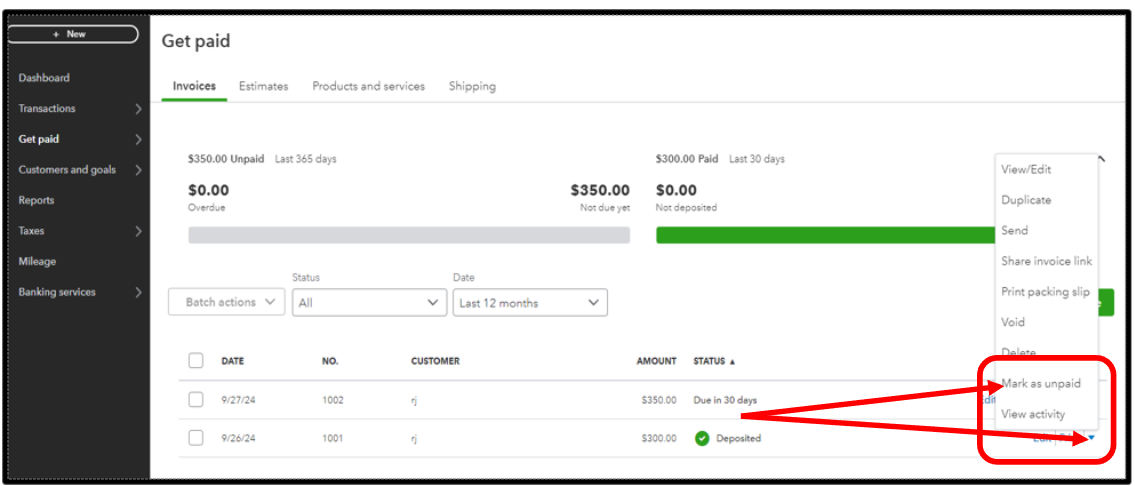Toggle the select-all invoices checkbox in header
Viewport: 1135px width, 486px height.
tap(196, 361)
